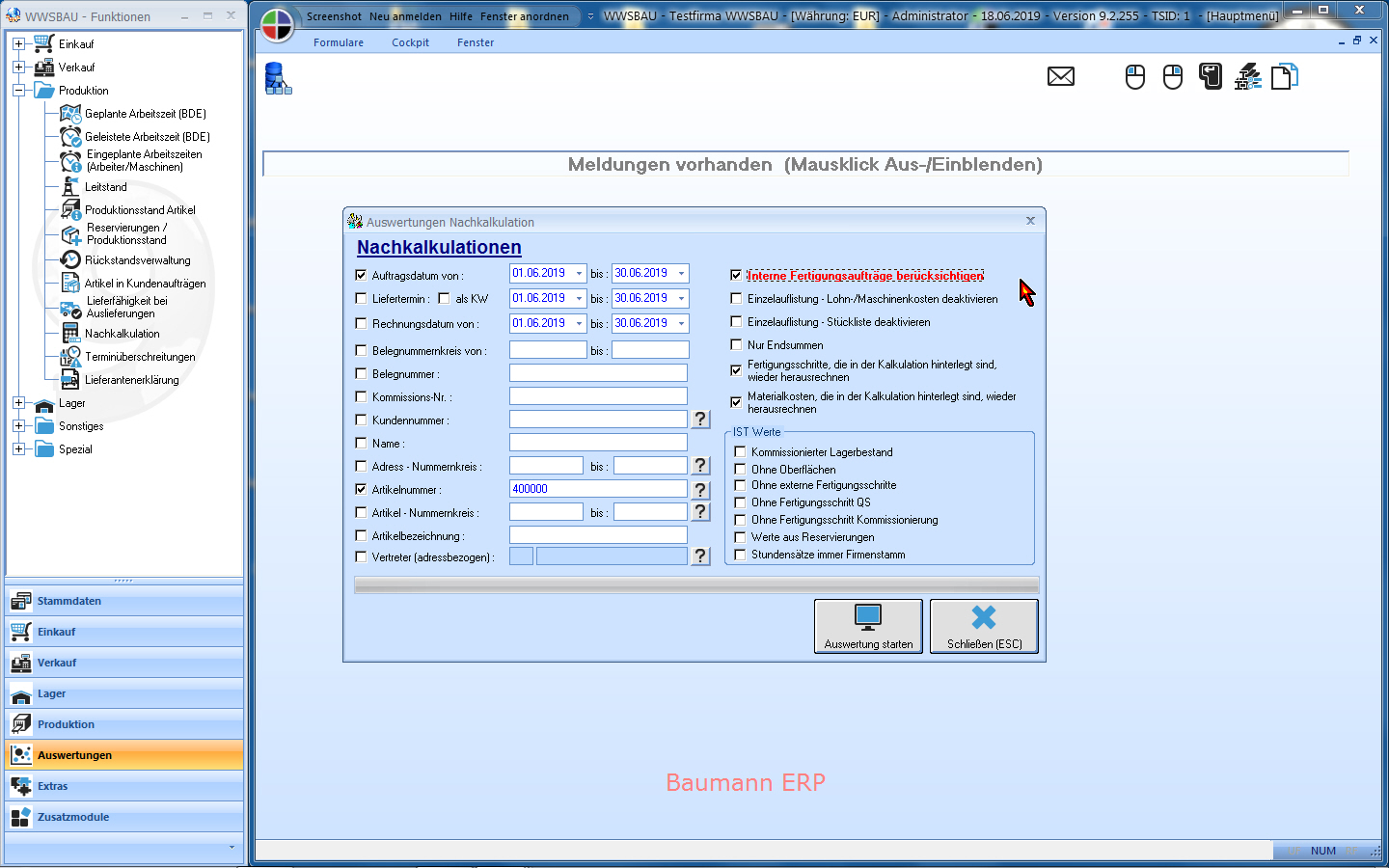Click the horizontal progress bar above buttons
Viewport: 1389px width, 868px height.
pyautogui.click(x=695, y=584)
